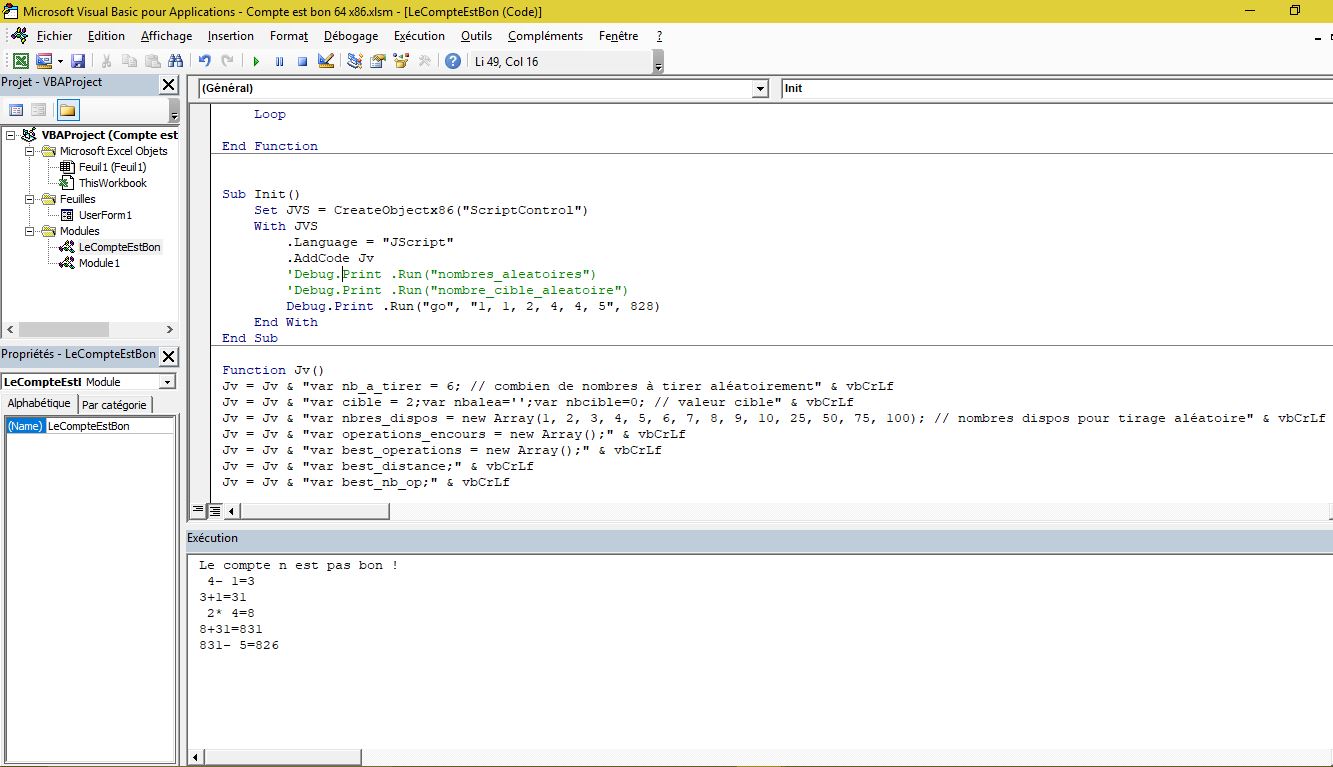Open the Affichage menu

click(x=166, y=36)
